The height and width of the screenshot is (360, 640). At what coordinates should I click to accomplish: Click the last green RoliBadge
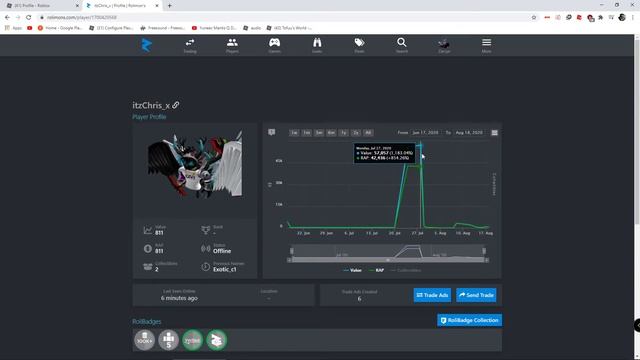[x=217, y=340]
